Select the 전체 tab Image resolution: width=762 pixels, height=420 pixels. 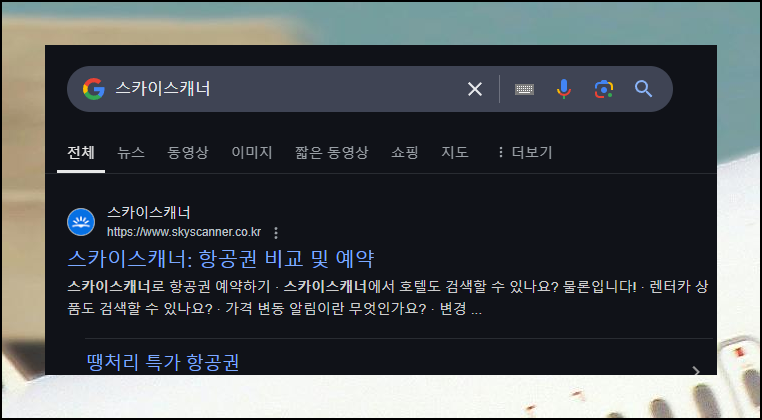(x=81, y=153)
